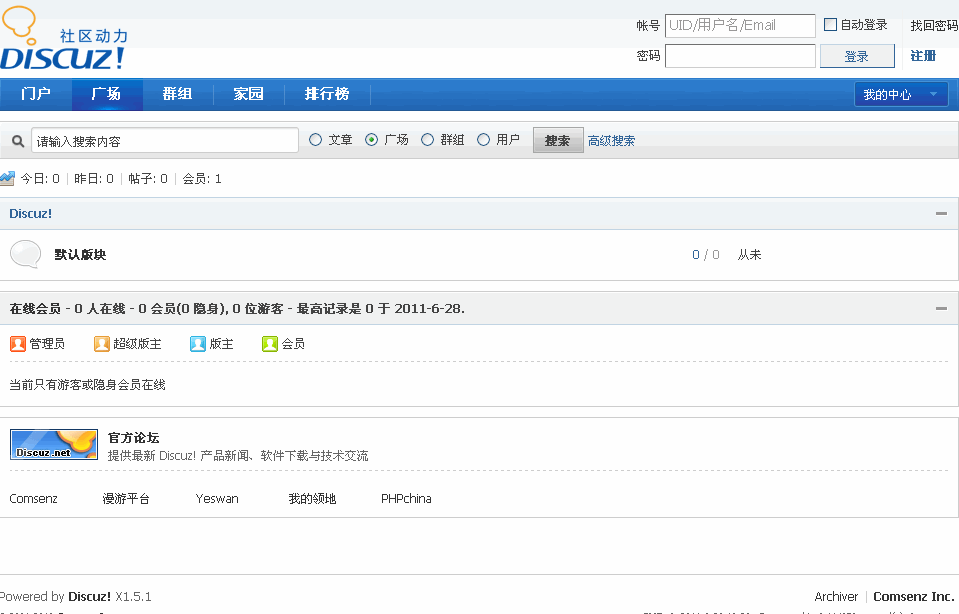Switch to the 群组 nav tab
The height and width of the screenshot is (614, 959).
(x=177, y=94)
